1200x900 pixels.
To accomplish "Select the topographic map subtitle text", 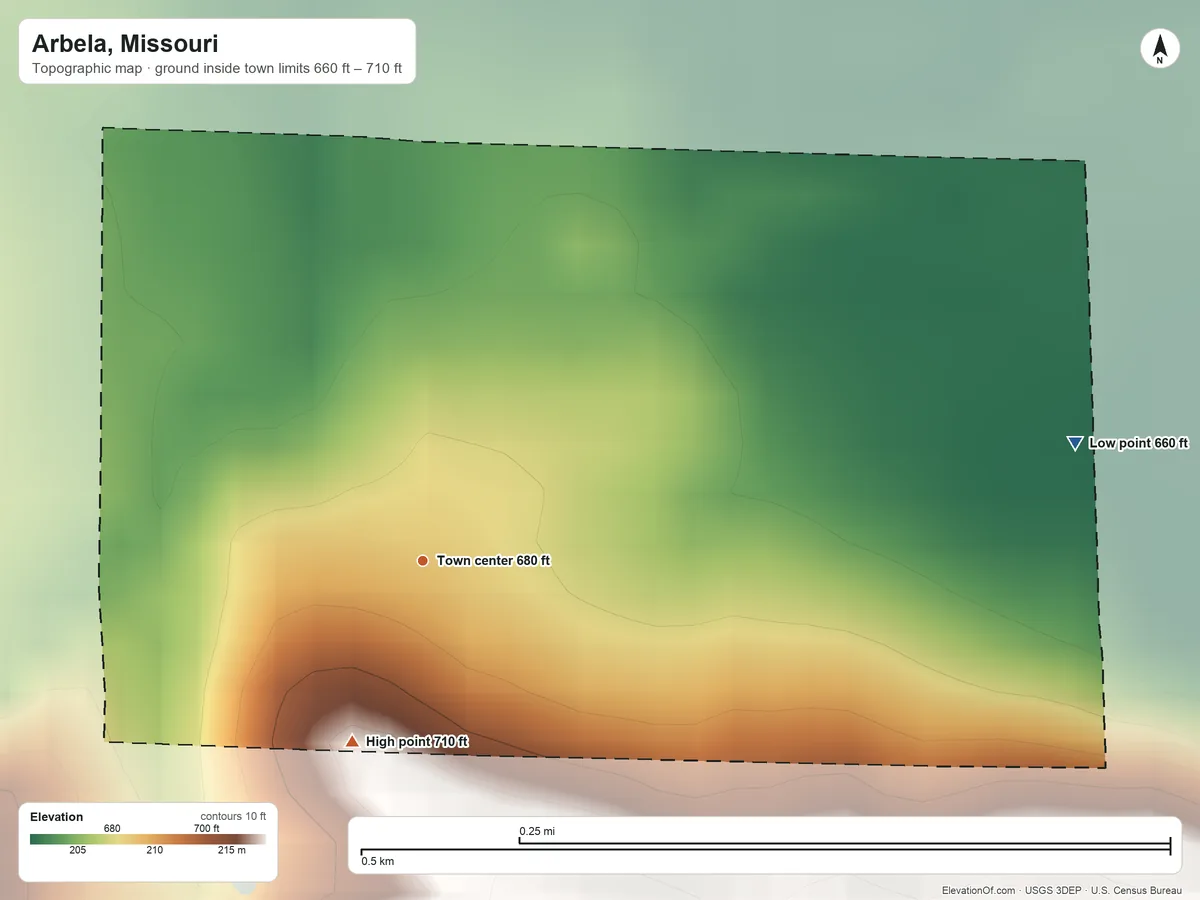I will click(217, 69).
